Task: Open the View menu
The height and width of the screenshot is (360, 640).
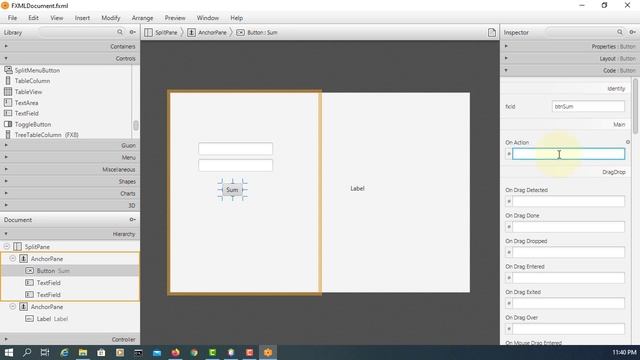Action: (x=56, y=18)
